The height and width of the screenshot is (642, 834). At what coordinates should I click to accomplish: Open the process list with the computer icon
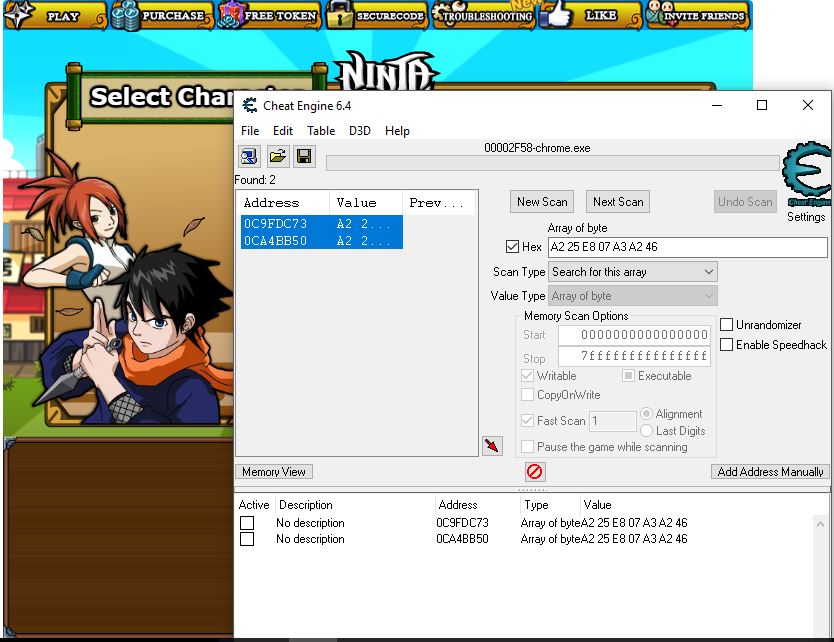[248, 156]
